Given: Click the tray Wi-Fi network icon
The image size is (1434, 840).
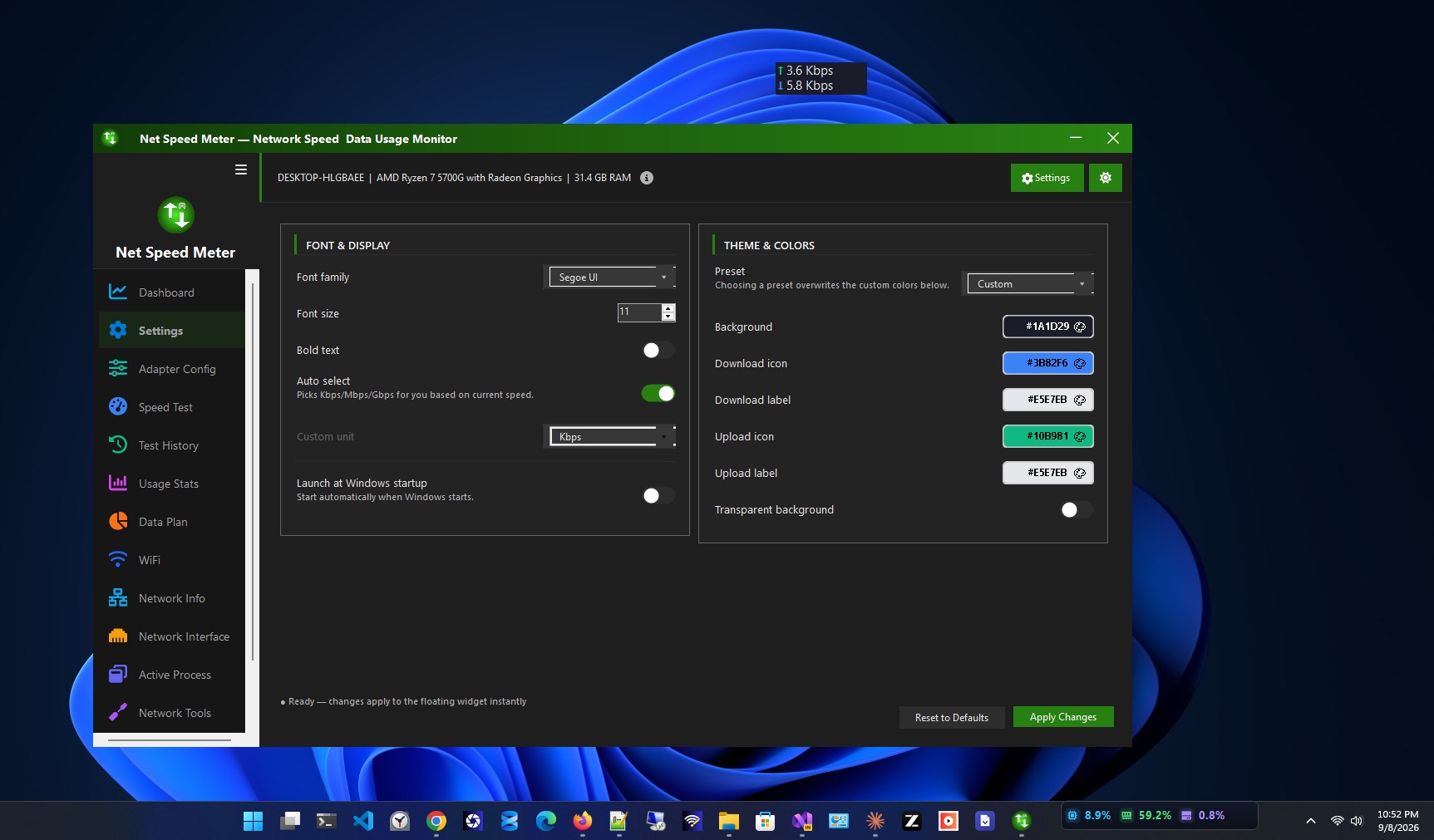Looking at the screenshot, I should pyautogui.click(x=1337, y=821).
